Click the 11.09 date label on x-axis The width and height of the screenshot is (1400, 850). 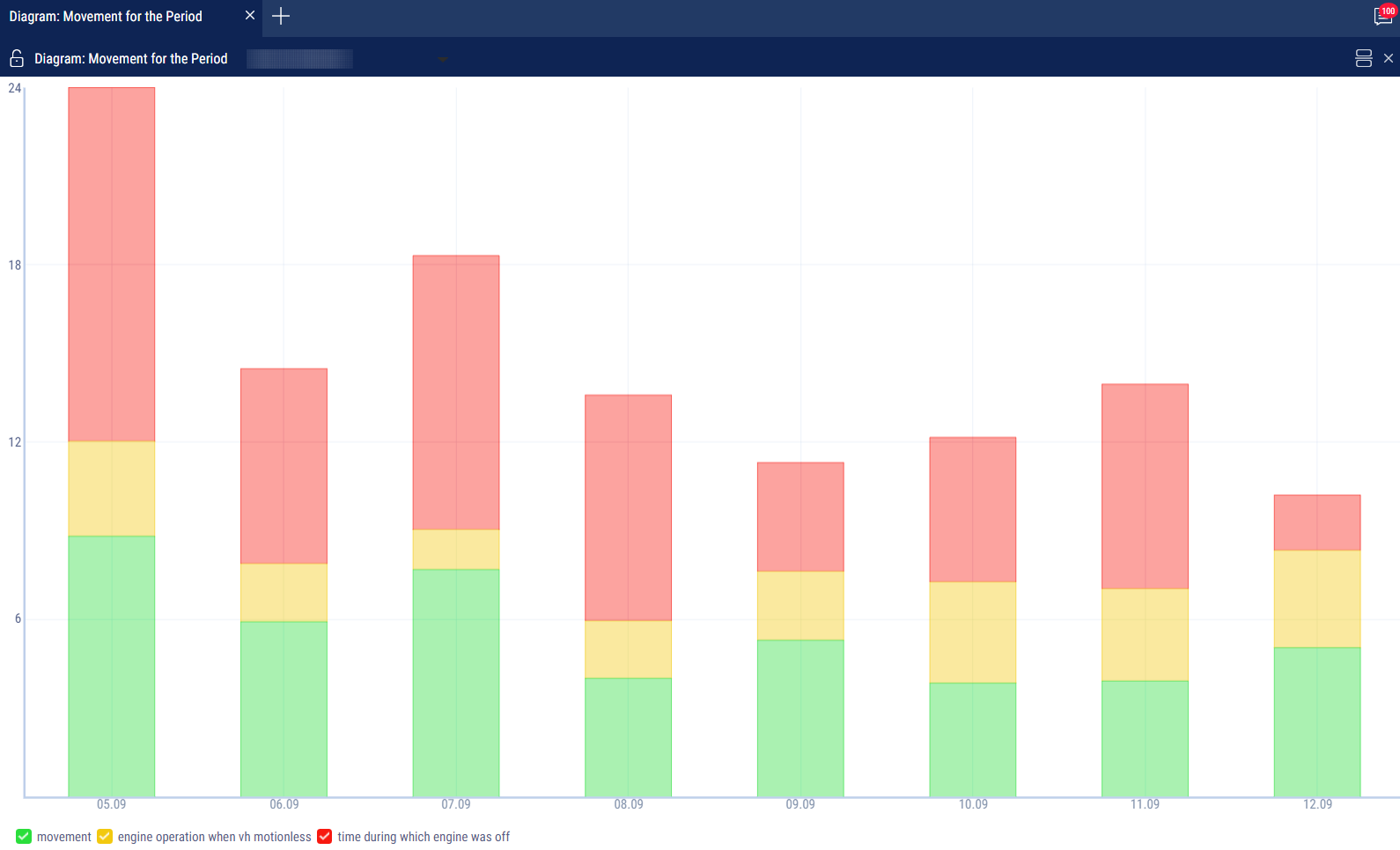(1146, 804)
